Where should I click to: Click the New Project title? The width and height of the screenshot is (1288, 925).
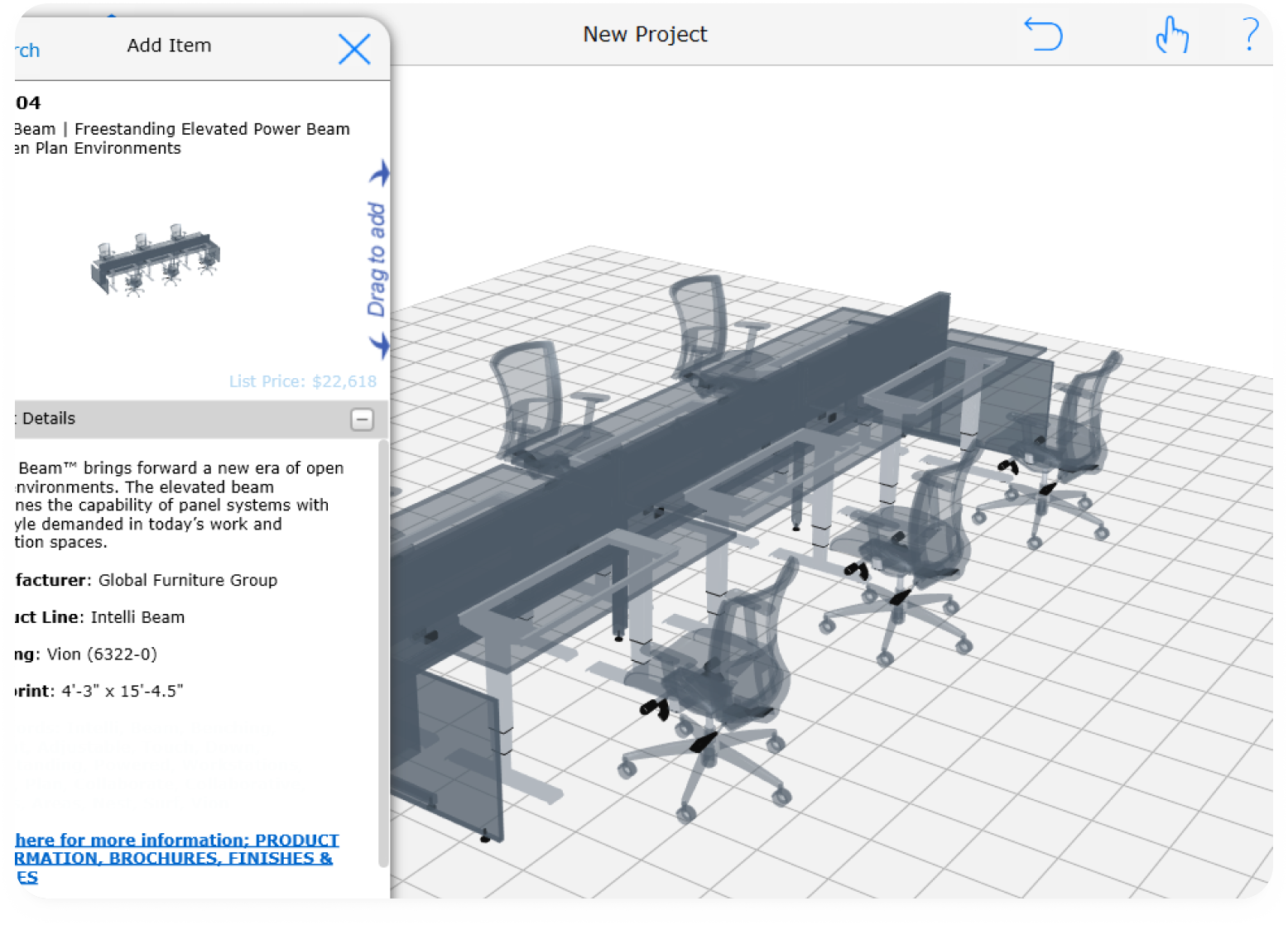645,34
